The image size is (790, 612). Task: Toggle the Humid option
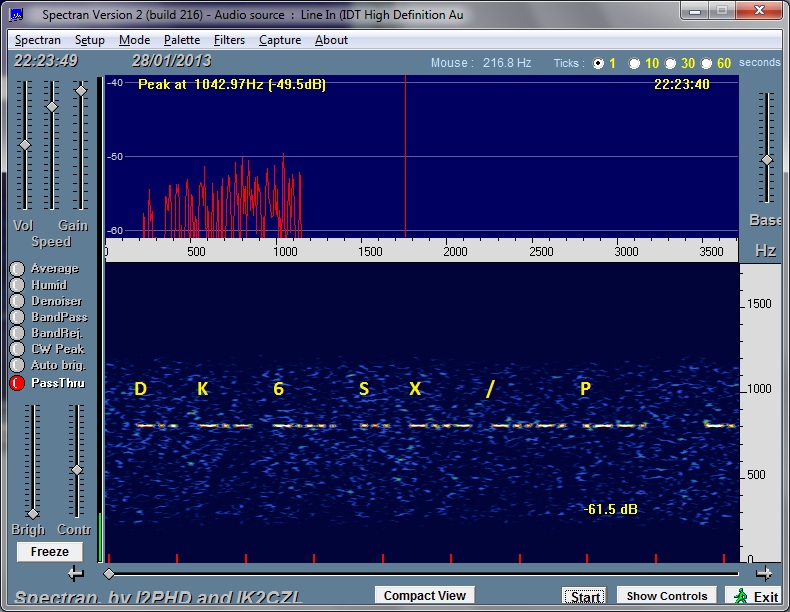point(17,285)
